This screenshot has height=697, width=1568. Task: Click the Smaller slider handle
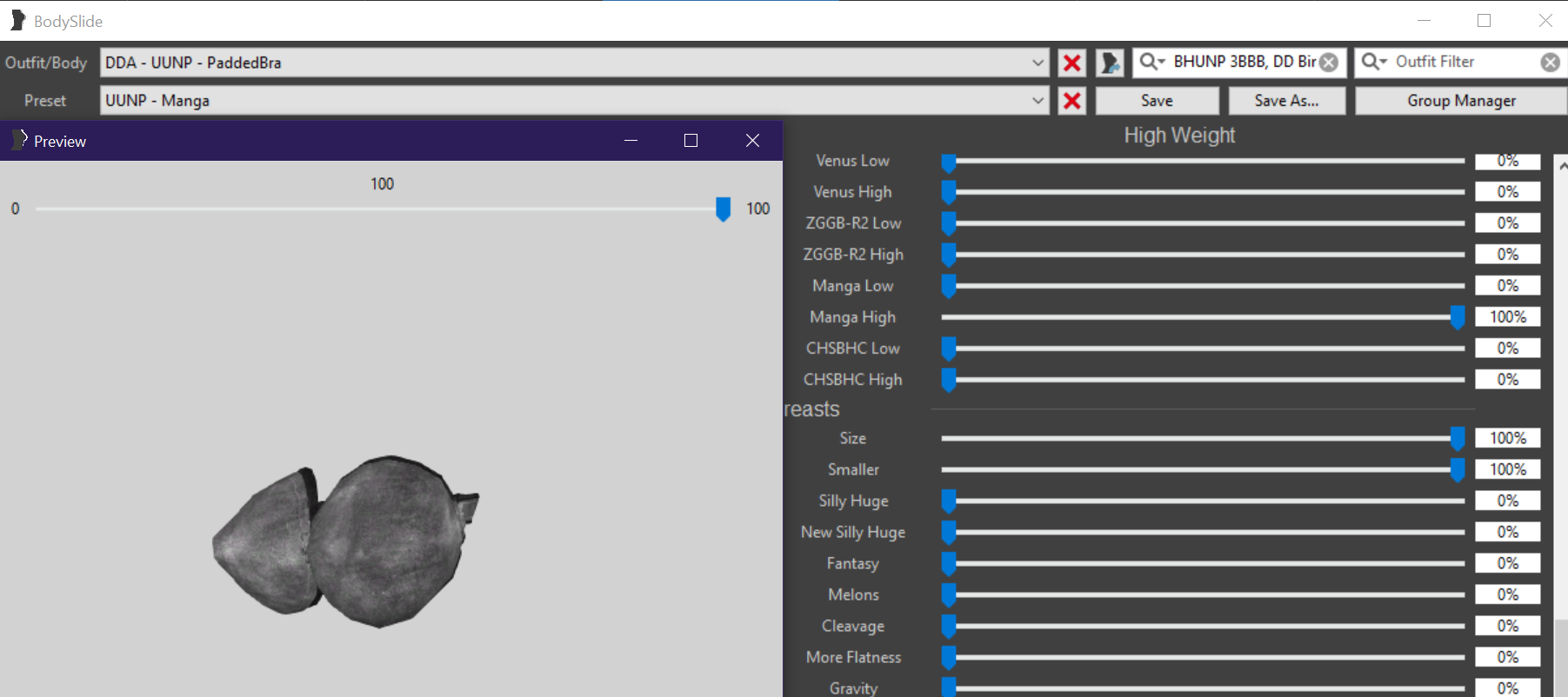click(x=1458, y=469)
